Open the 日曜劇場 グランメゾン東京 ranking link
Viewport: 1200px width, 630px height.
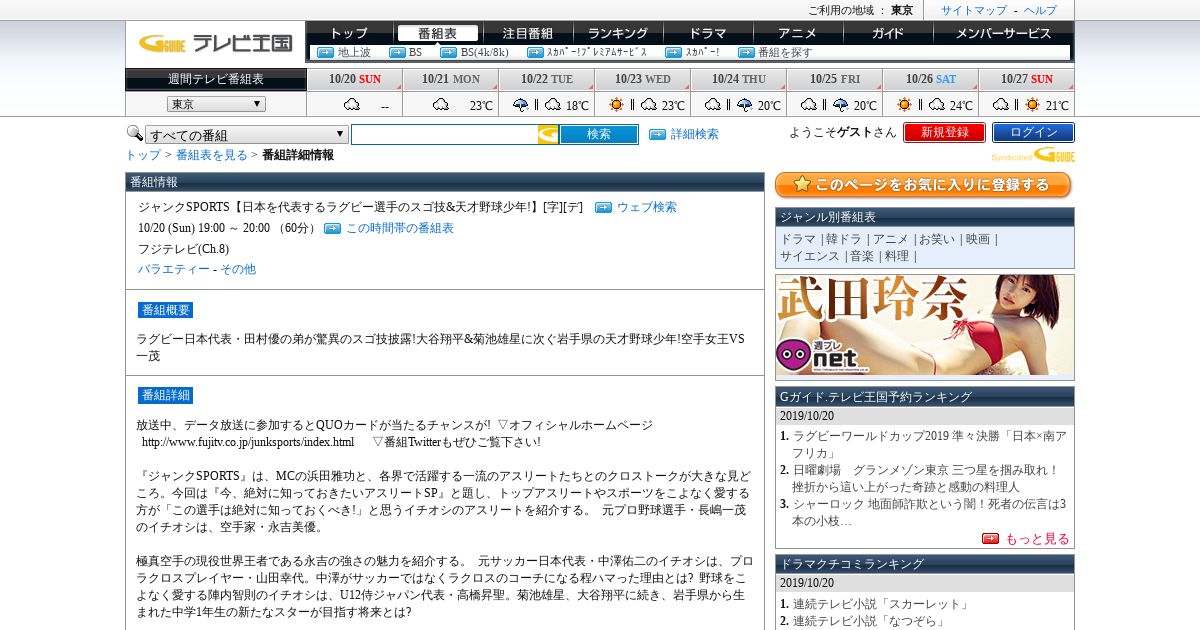pyautogui.click(x=925, y=478)
